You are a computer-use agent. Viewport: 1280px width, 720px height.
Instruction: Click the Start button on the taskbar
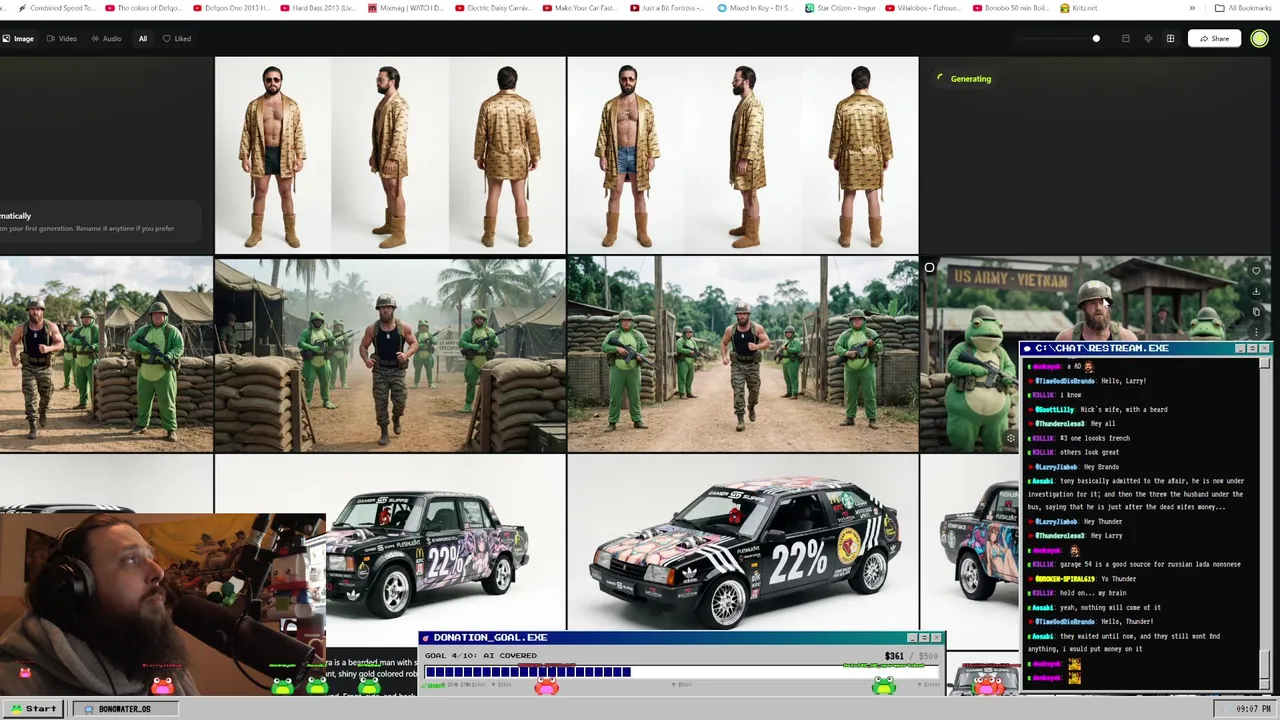pyautogui.click(x=34, y=708)
